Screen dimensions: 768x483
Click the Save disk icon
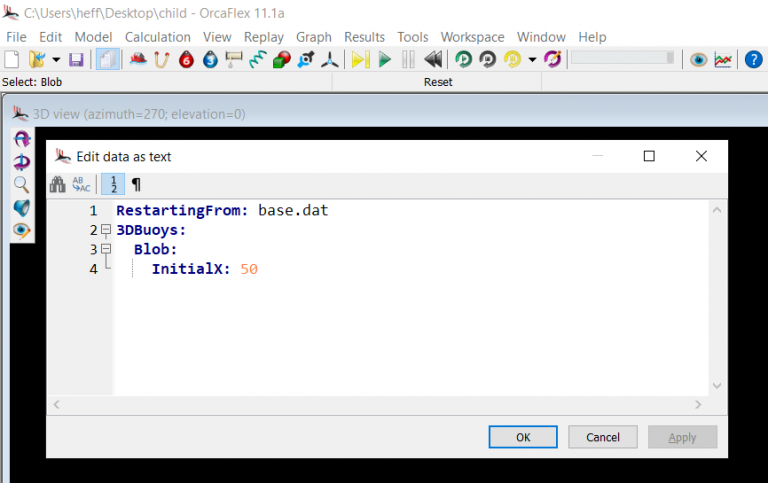76,60
